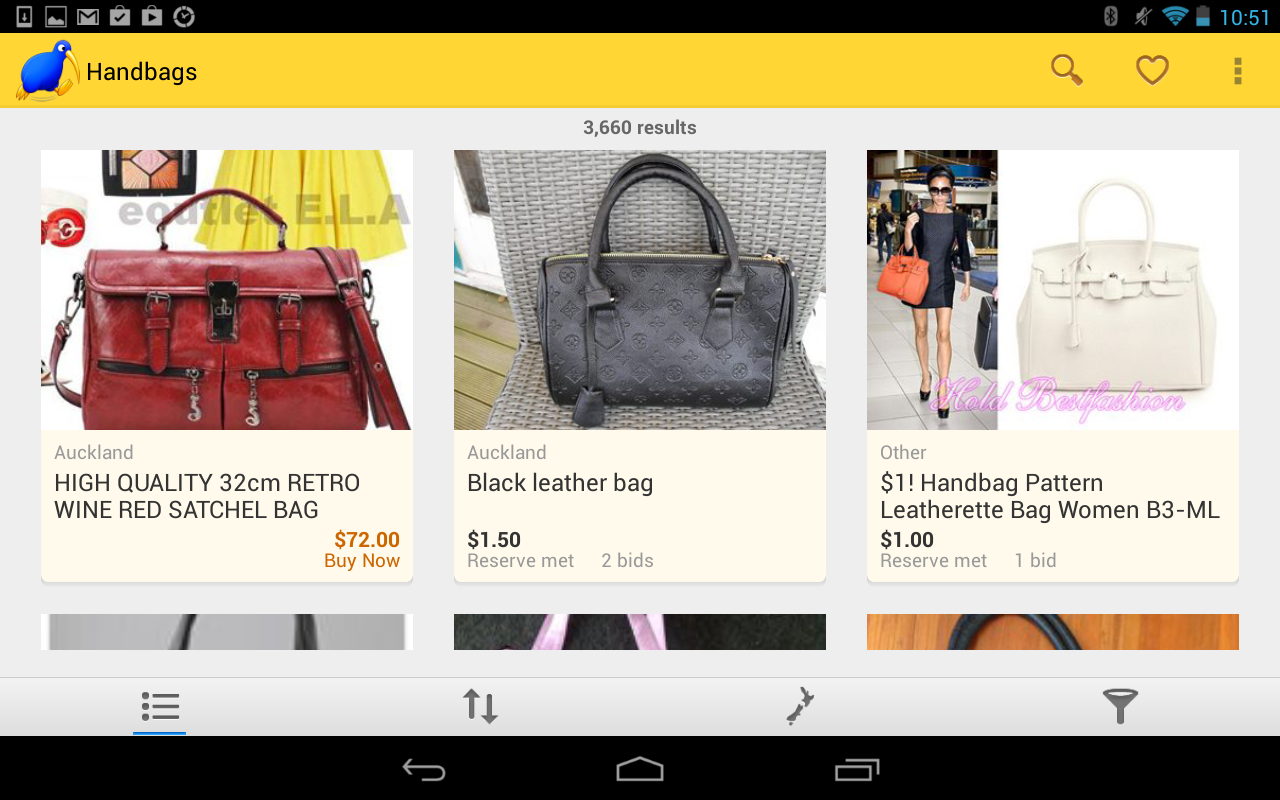The width and height of the screenshot is (1280, 800).
Task: Tap the Android home button
Action: tap(640, 769)
